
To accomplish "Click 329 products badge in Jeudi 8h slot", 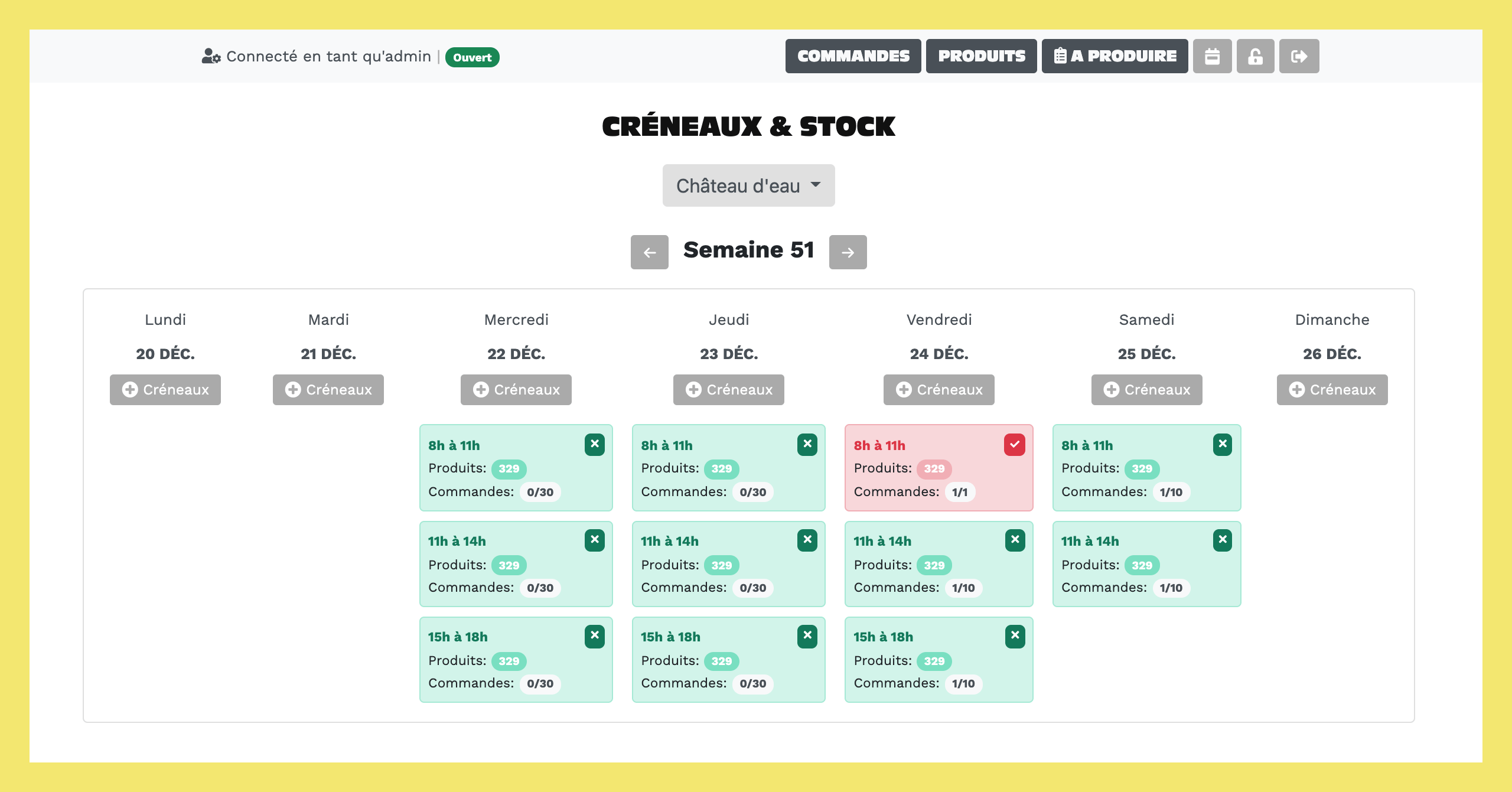I will (x=721, y=469).
